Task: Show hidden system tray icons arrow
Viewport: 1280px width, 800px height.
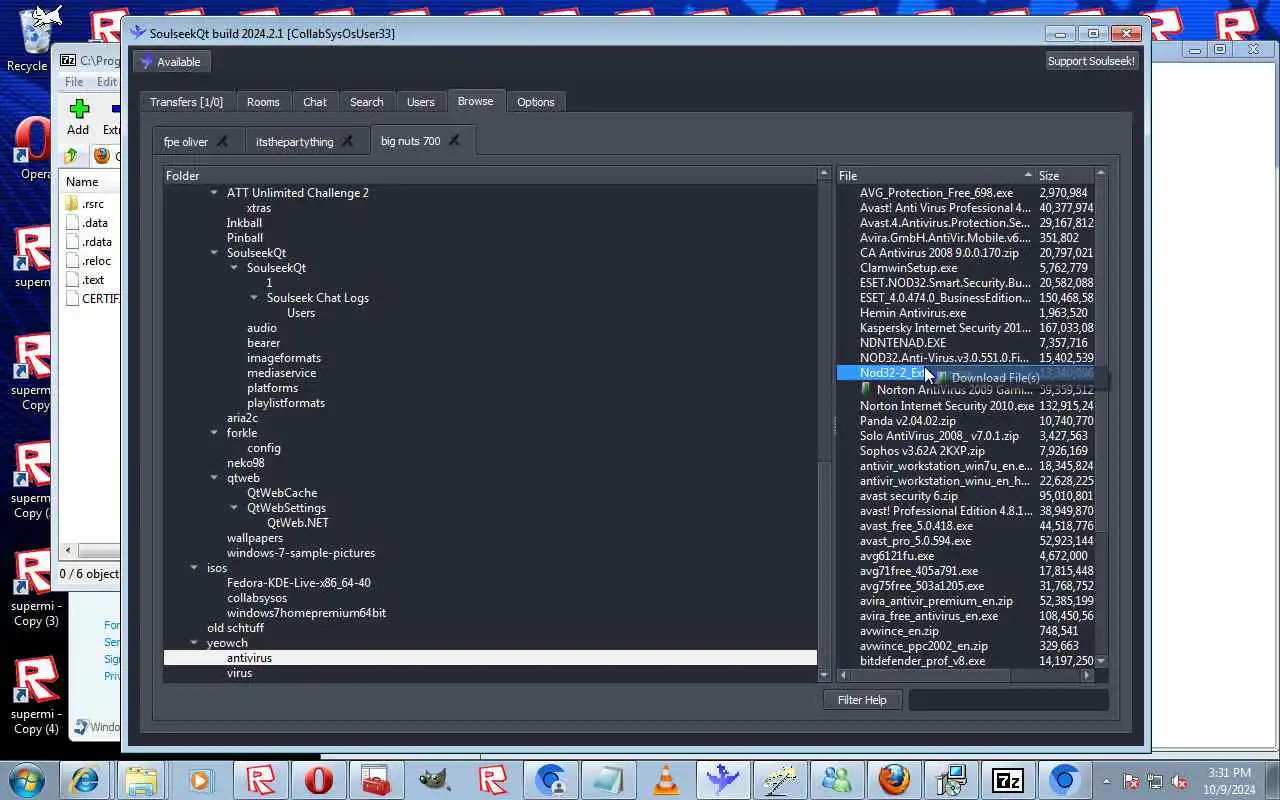Action: [1106, 781]
